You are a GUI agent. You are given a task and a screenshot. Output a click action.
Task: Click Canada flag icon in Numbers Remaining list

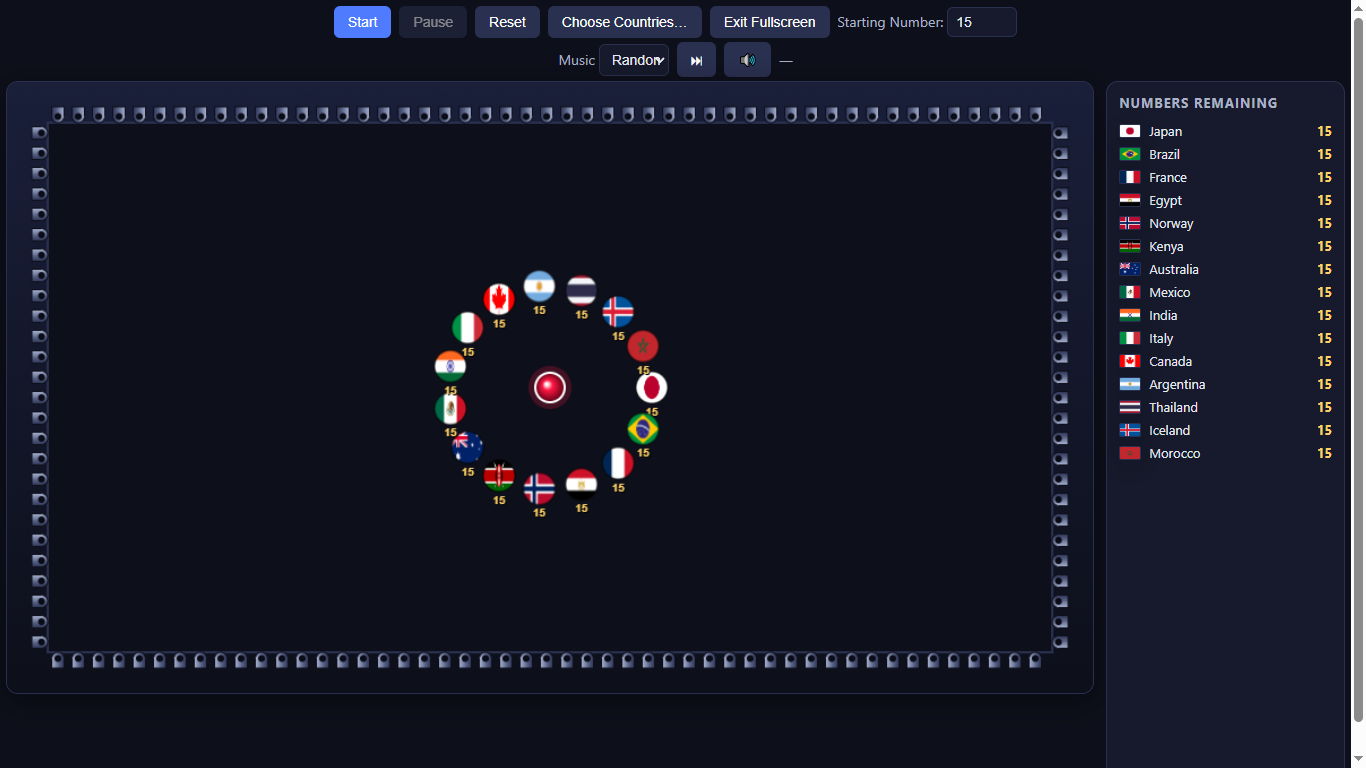click(x=1130, y=361)
